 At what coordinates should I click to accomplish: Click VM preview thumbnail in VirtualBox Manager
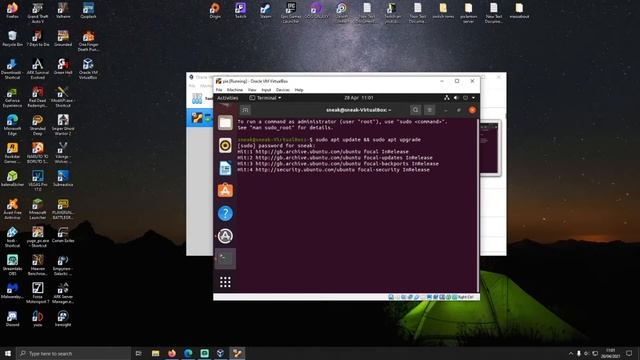pyautogui.click(x=490, y=148)
